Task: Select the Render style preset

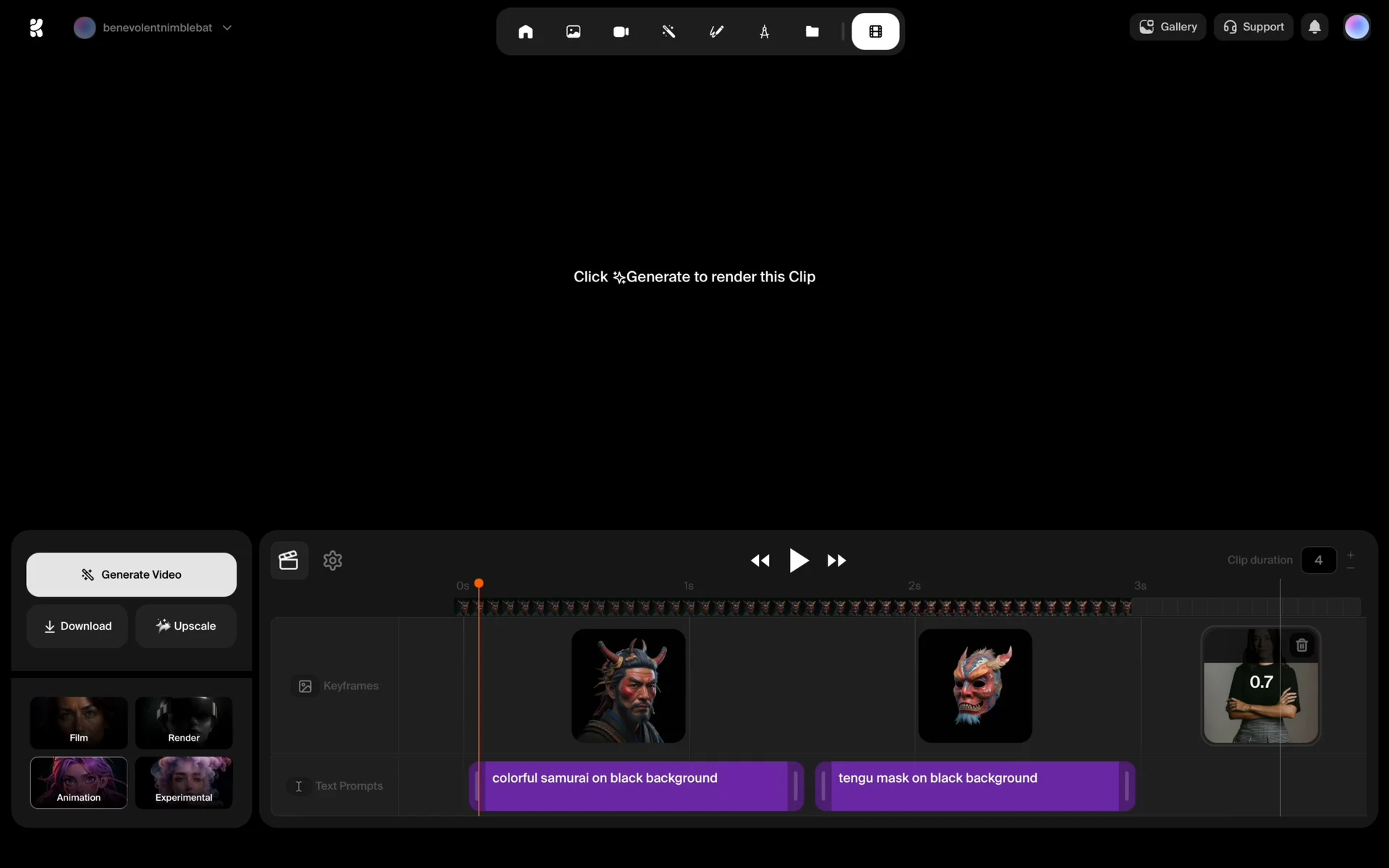Action: [x=184, y=723]
